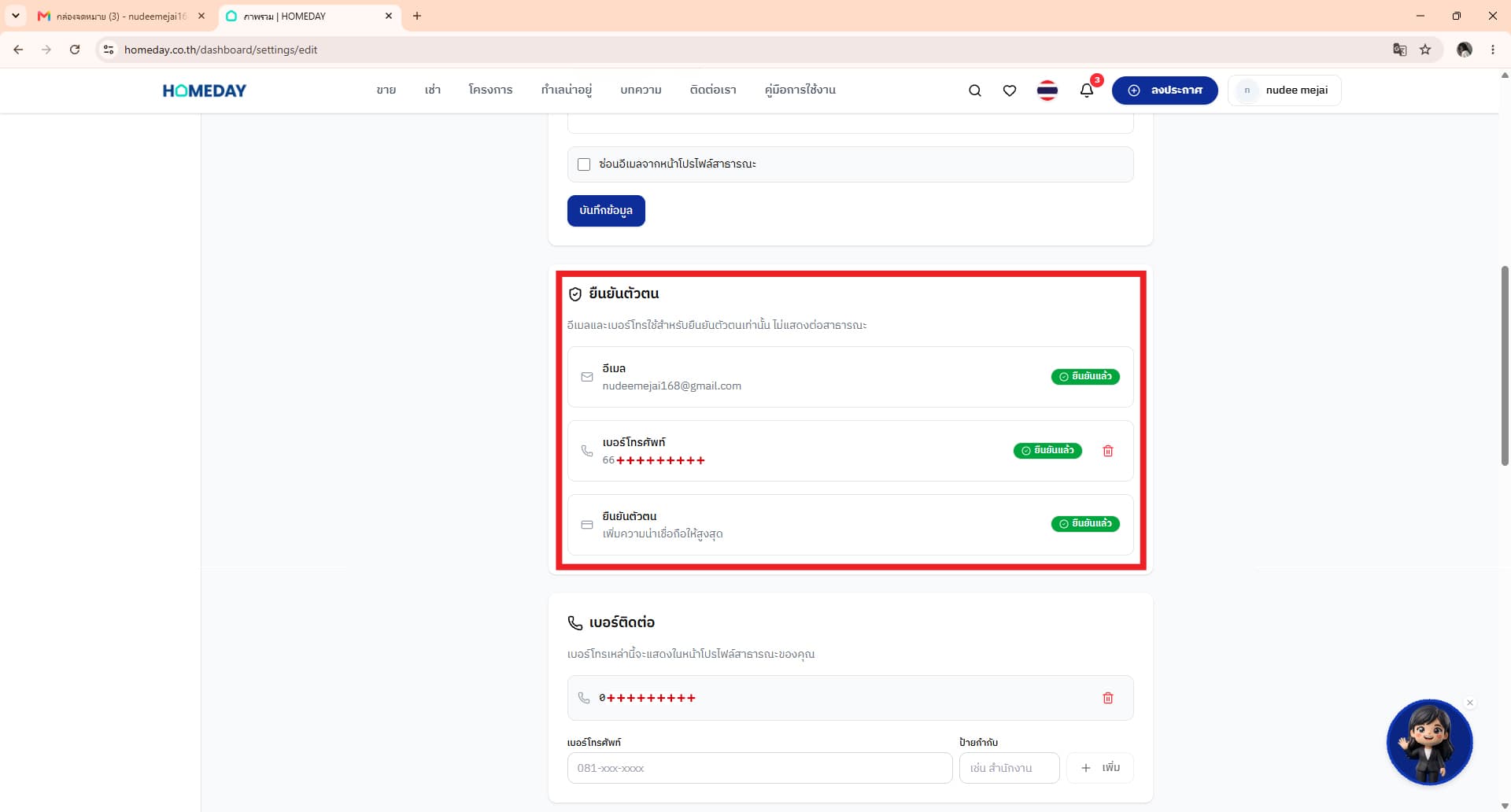
Task: Open Chrome profile avatar
Action: click(x=1465, y=50)
